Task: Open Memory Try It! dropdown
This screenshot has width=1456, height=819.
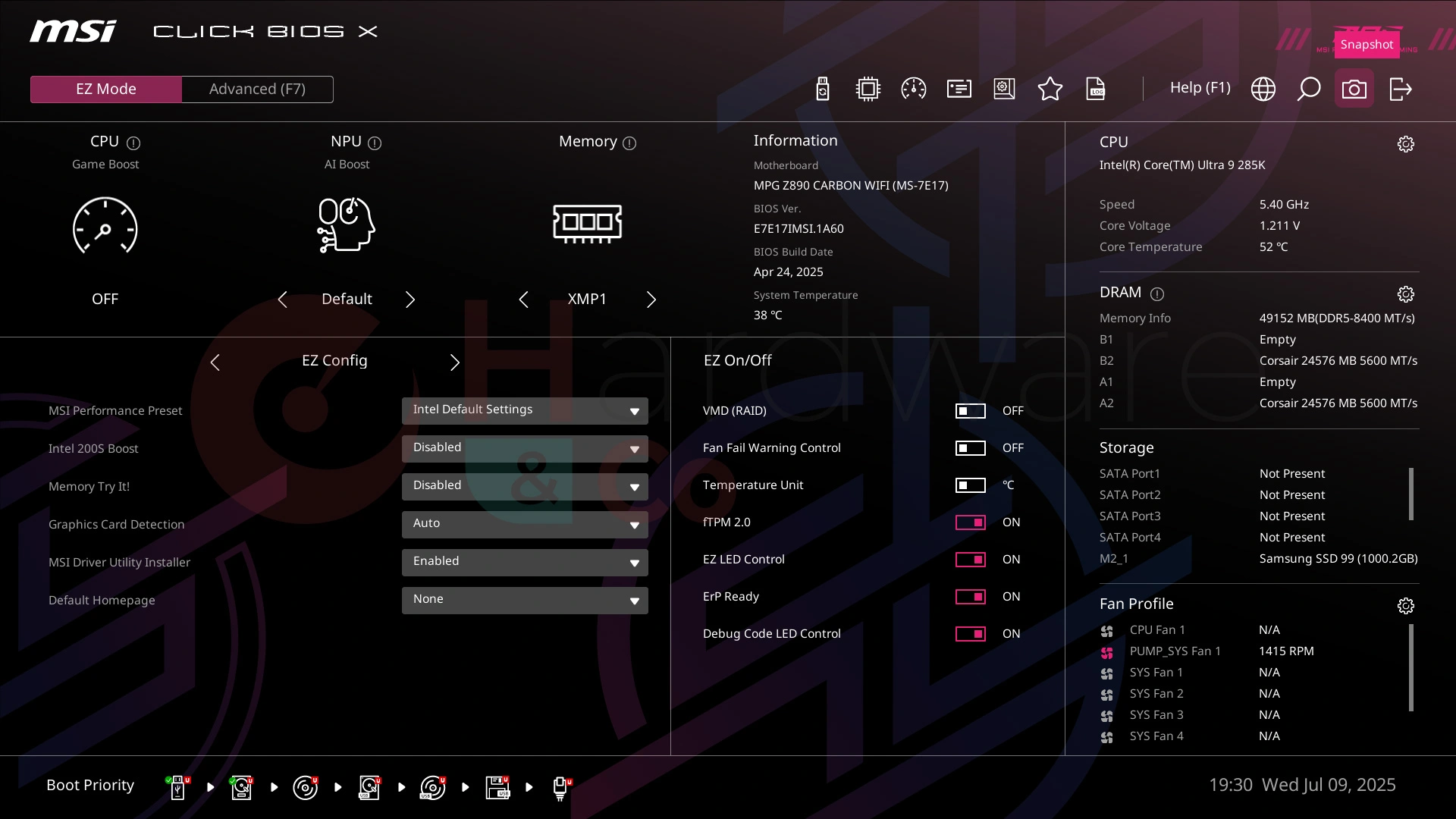Action: pos(525,486)
